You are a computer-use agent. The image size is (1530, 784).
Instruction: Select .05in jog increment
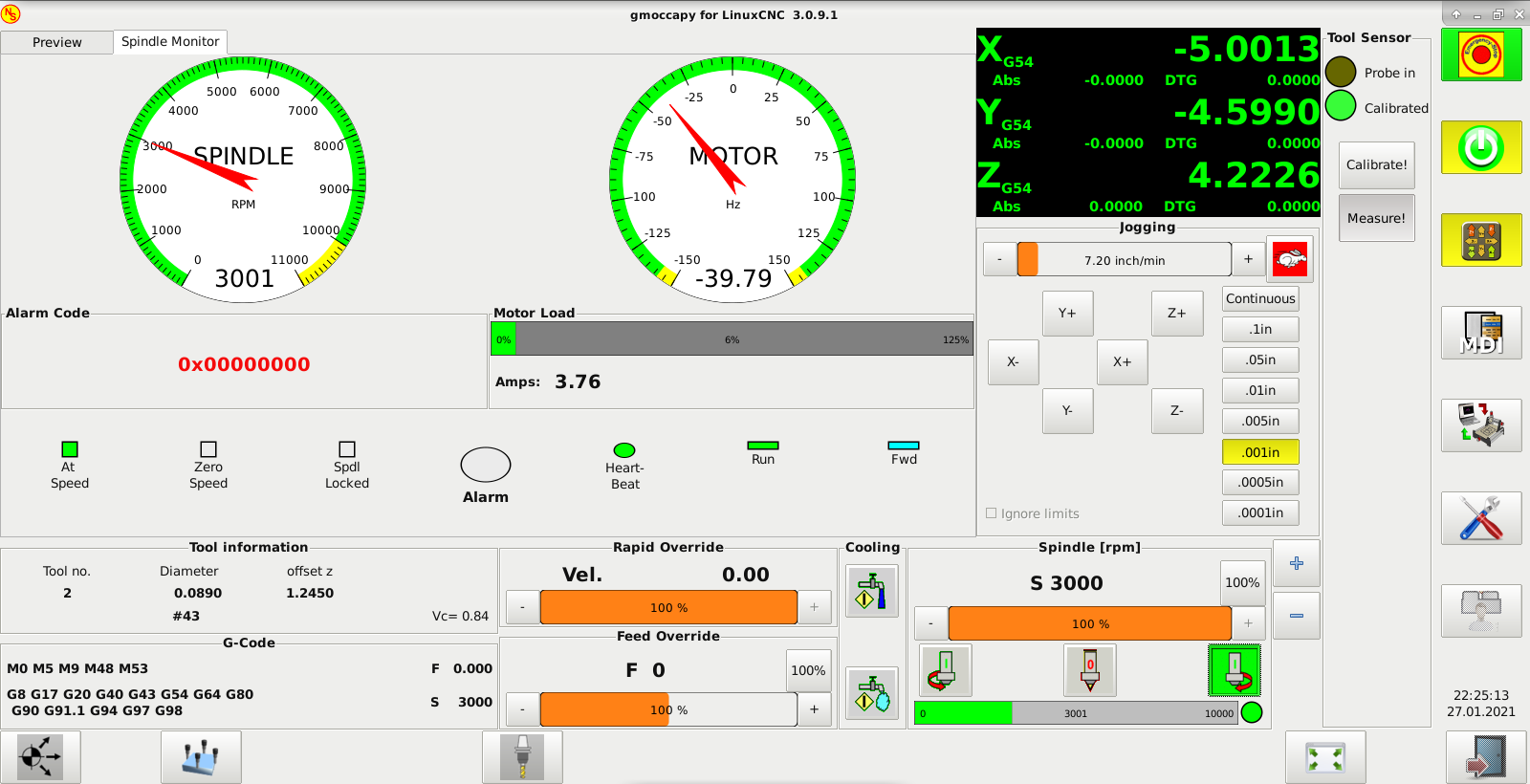(1260, 359)
